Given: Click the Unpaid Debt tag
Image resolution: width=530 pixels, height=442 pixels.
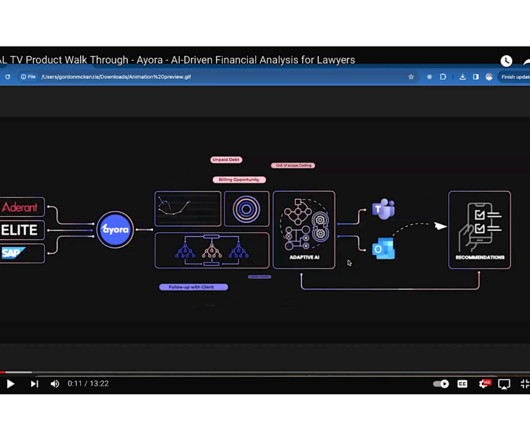Looking at the screenshot, I should [x=226, y=159].
